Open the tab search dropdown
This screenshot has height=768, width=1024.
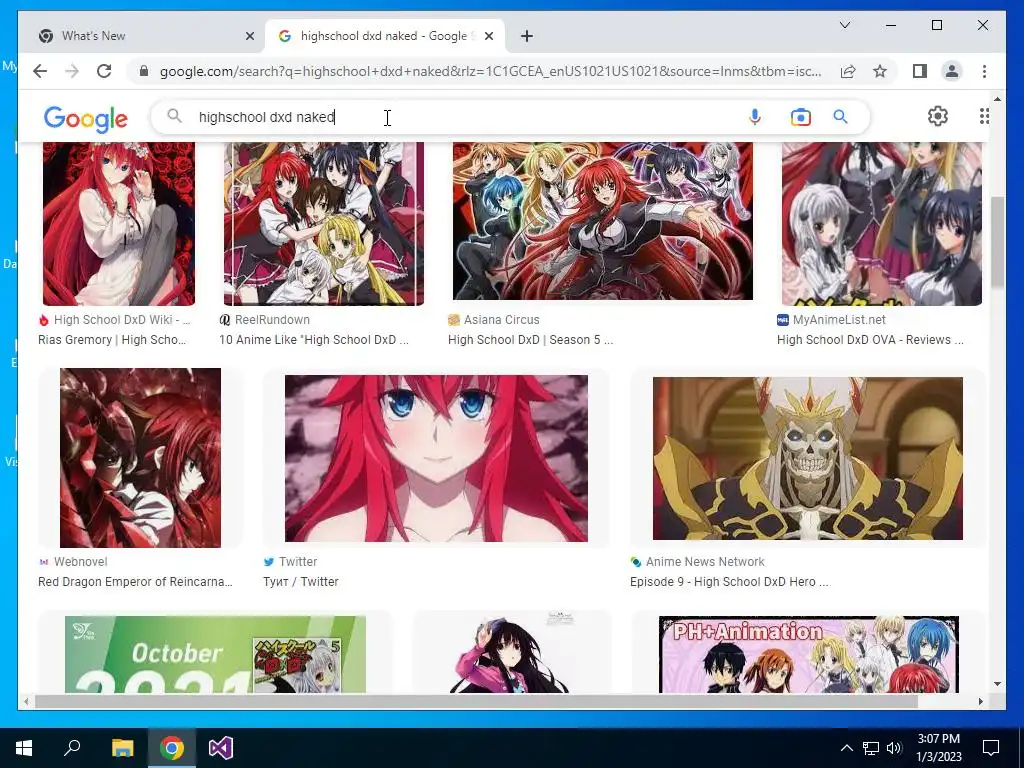844,25
